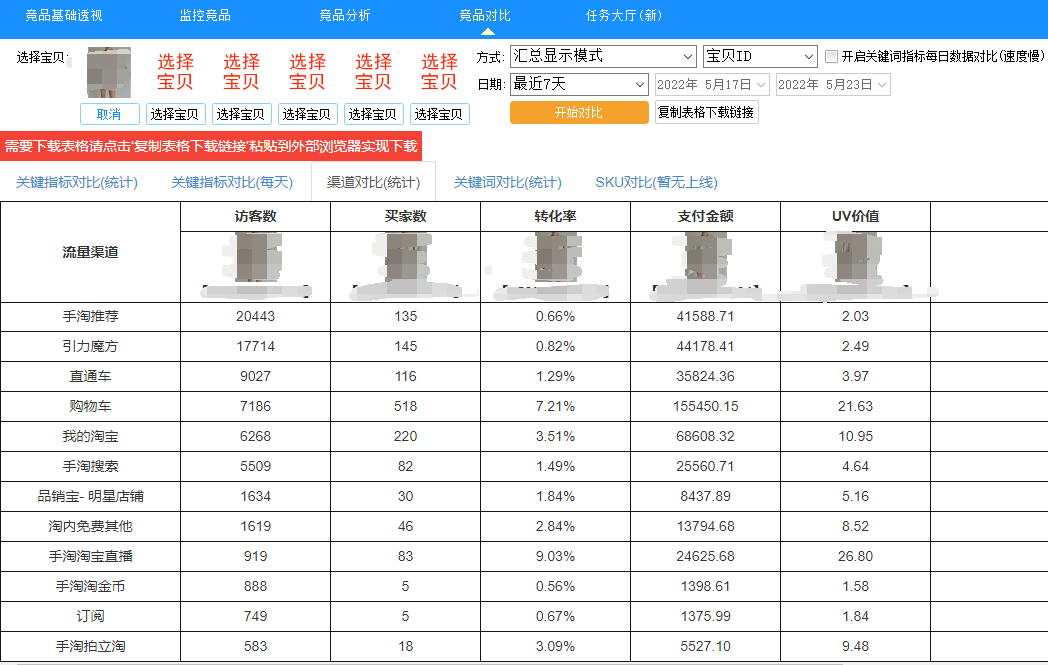Expand the 最近7天 date range dropdown

click(579, 84)
